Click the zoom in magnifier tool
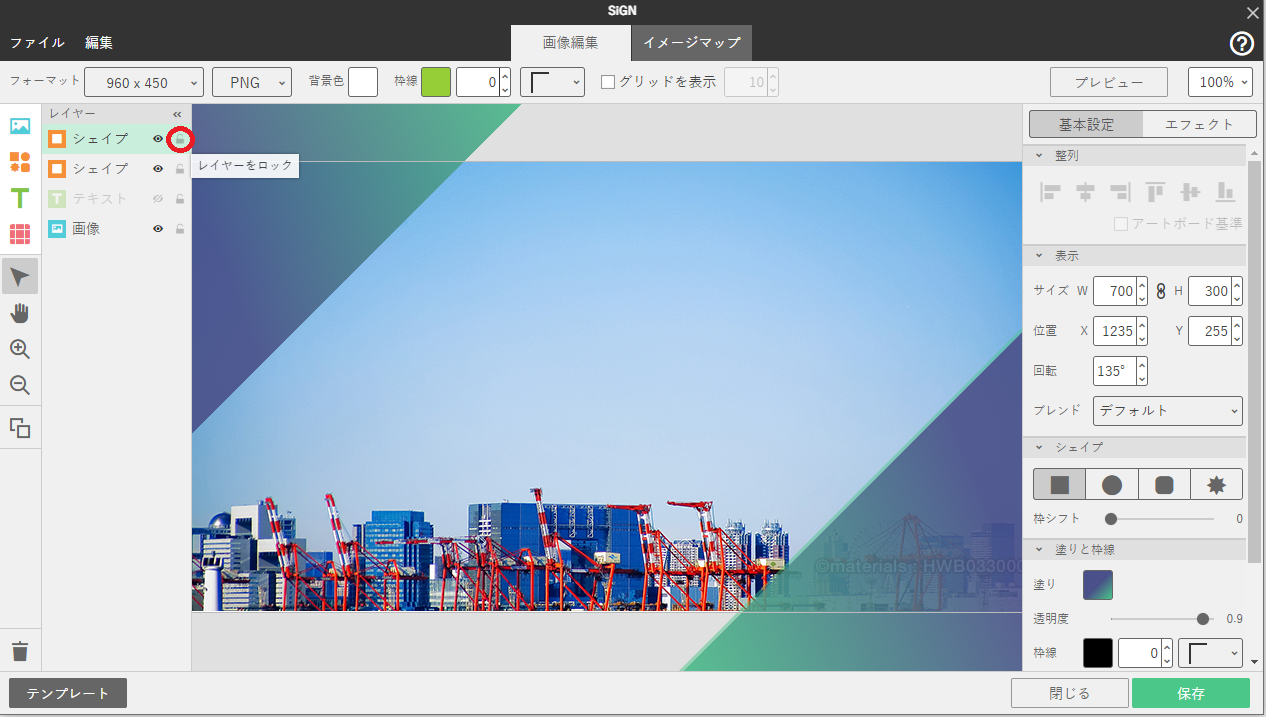The image size is (1266, 717). click(x=20, y=349)
